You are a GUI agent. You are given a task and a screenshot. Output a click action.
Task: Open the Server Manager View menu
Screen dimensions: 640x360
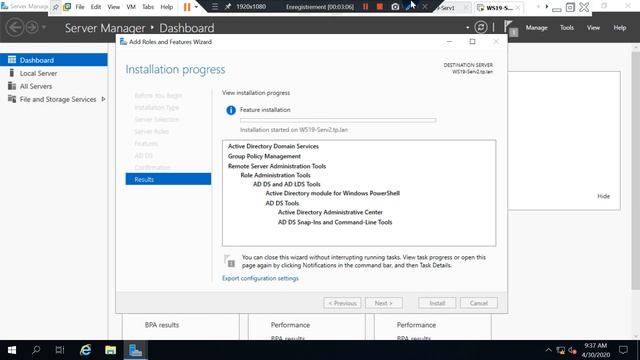(x=593, y=28)
